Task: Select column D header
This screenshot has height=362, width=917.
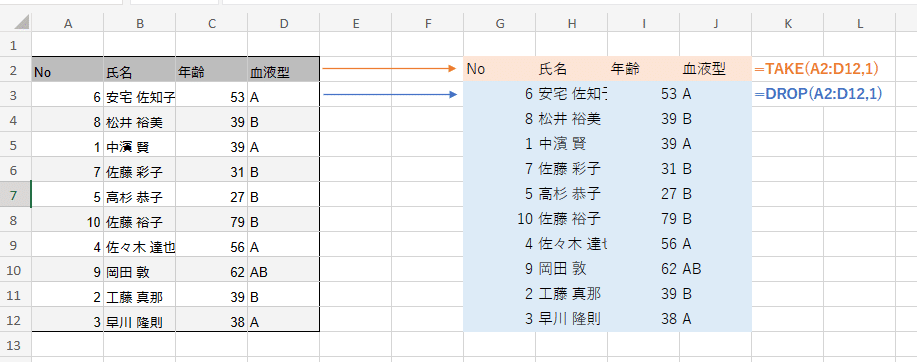Action: (x=284, y=23)
